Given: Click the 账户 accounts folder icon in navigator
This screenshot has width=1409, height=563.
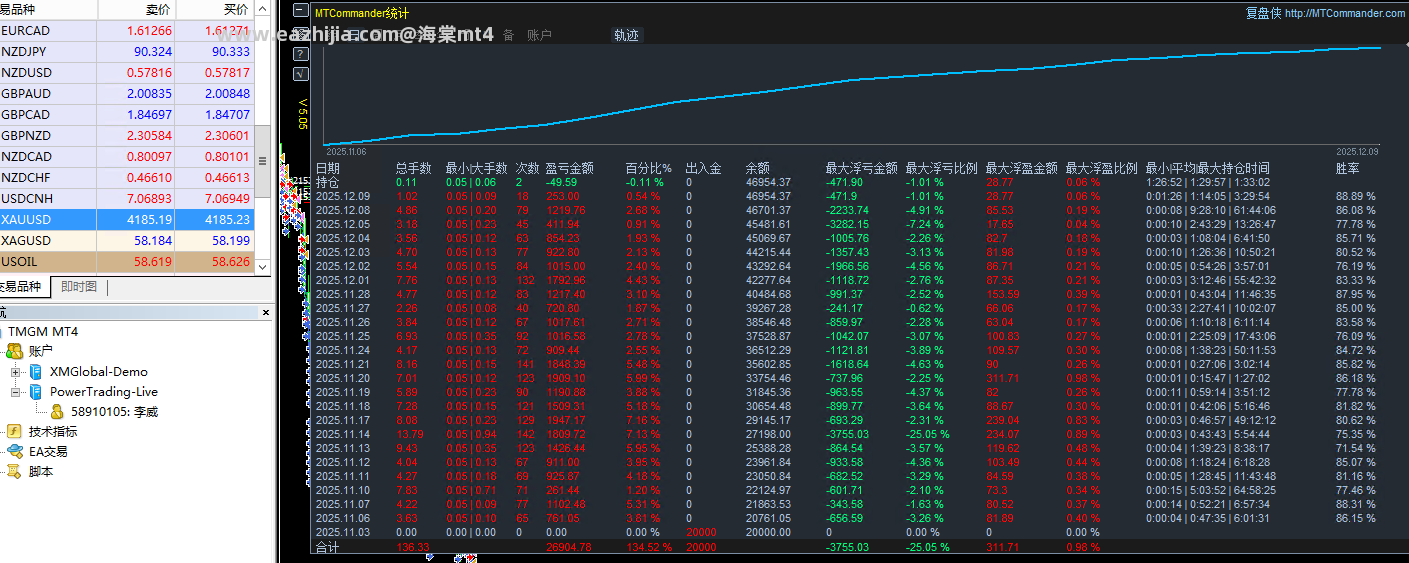Looking at the screenshot, I should tap(15, 351).
